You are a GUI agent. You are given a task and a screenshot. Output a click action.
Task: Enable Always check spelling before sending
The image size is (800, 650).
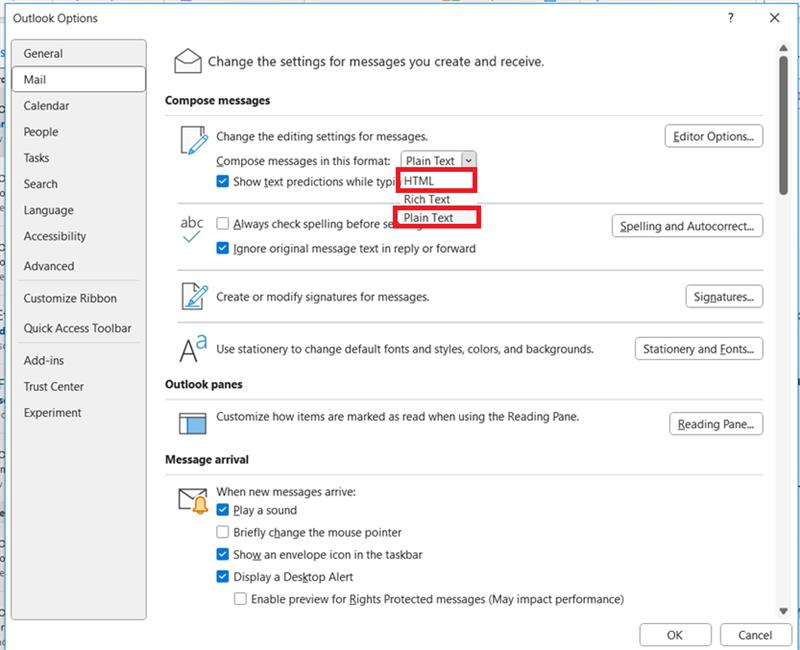(x=222, y=223)
